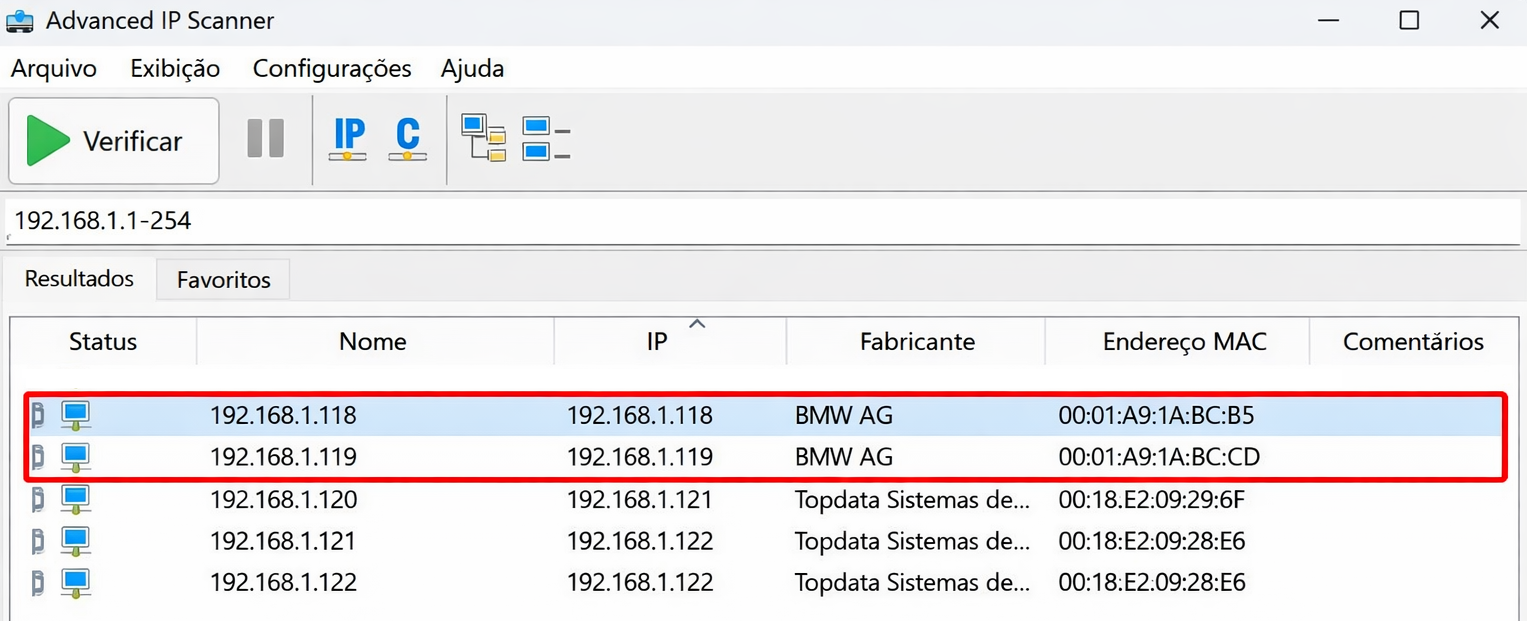The height and width of the screenshot is (621, 1527).
Task: Switch to the Favoritos tab
Action: point(223,280)
